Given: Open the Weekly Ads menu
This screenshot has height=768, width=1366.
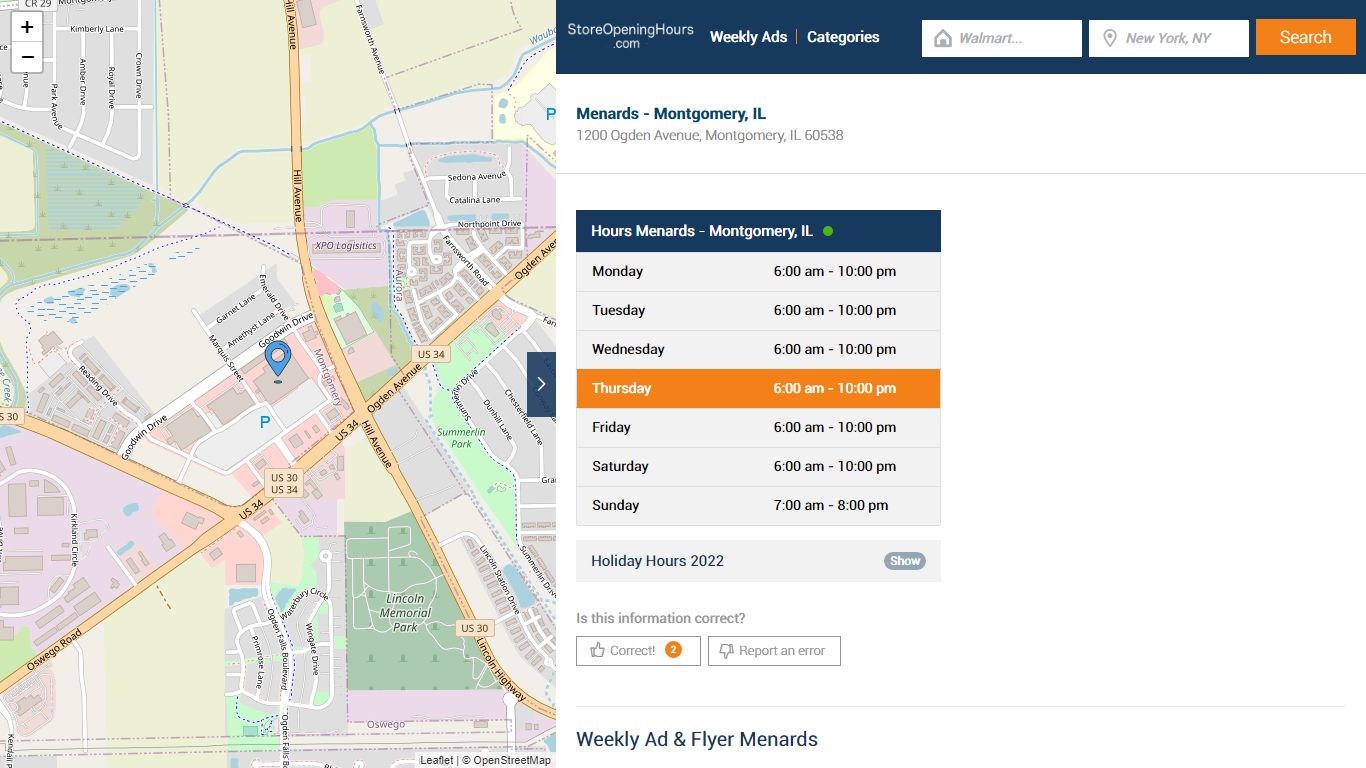Looking at the screenshot, I should point(748,37).
